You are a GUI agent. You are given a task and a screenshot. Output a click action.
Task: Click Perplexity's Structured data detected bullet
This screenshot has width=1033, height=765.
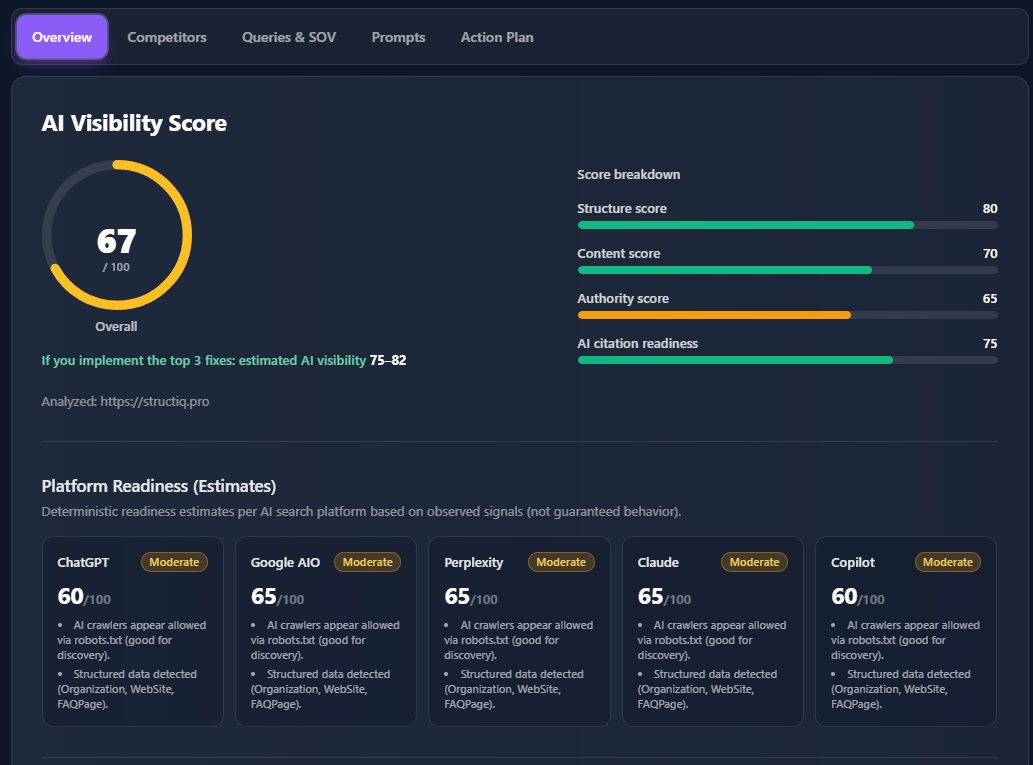514,689
